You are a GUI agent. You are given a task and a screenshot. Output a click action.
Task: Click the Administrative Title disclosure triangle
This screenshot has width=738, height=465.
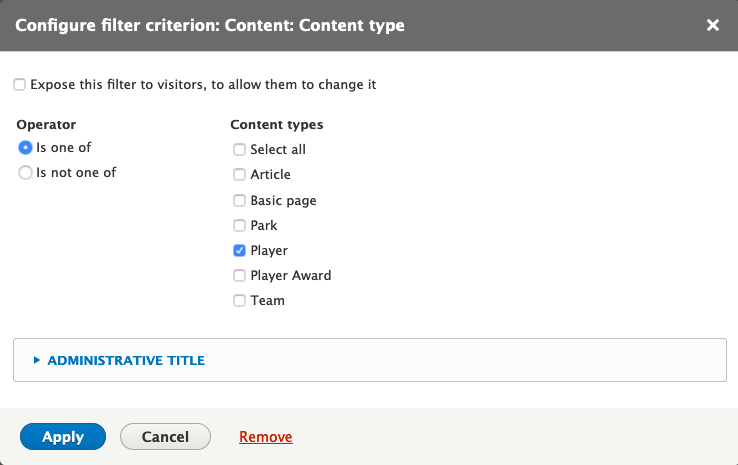click(37, 360)
